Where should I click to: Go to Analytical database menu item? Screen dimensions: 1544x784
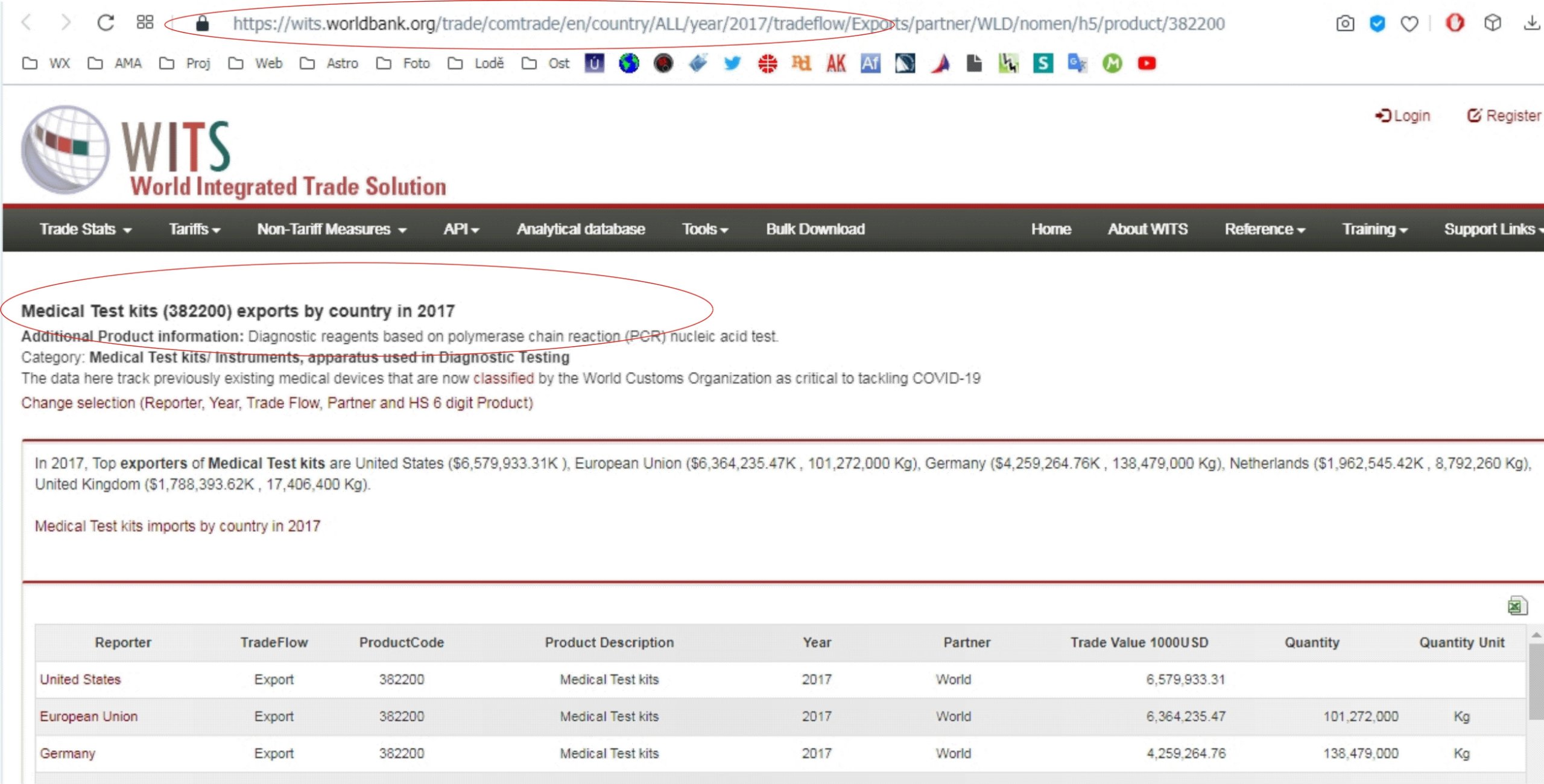(580, 229)
